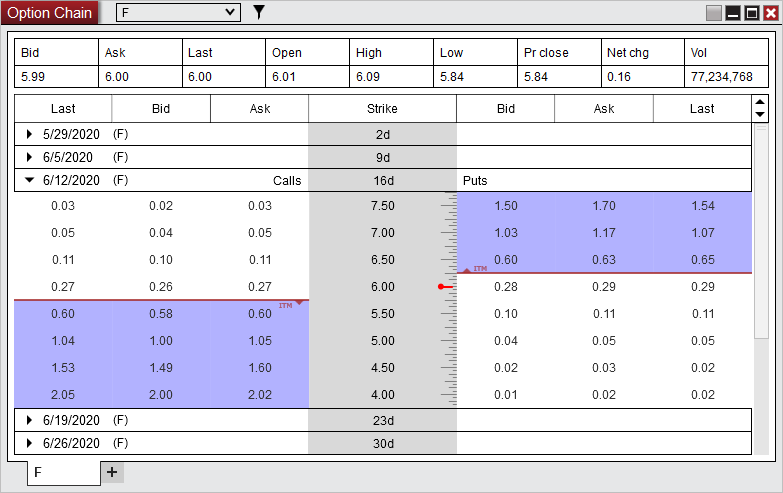Click the filter funnel icon
The height and width of the screenshot is (493, 783).
click(259, 12)
